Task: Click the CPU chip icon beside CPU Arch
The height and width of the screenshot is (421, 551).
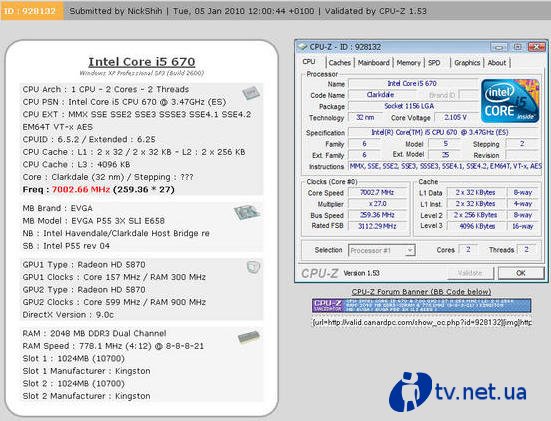Action: coord(251,93)
